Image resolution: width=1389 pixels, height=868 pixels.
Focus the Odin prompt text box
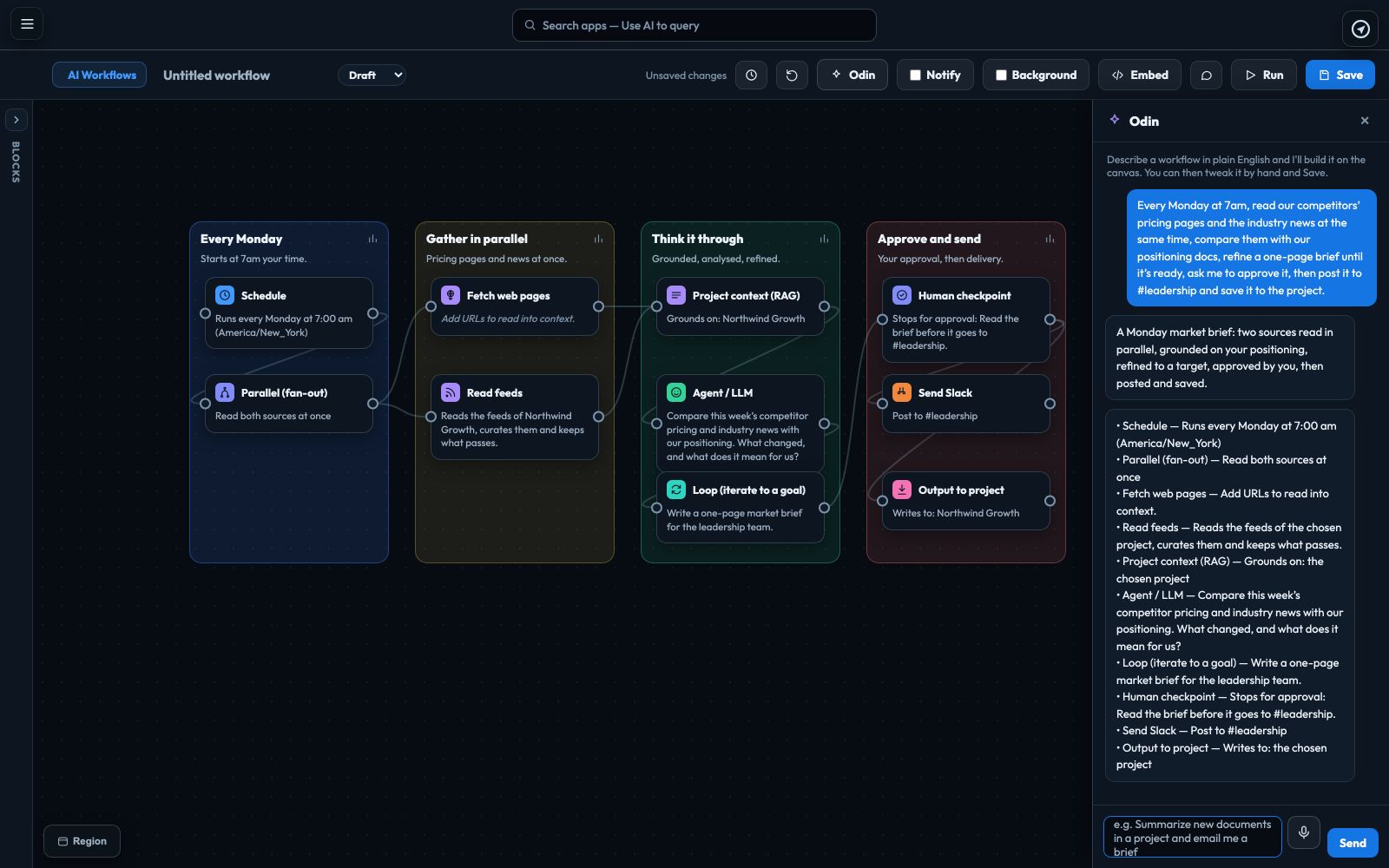pyautogui.click(x=1192, y=837)
